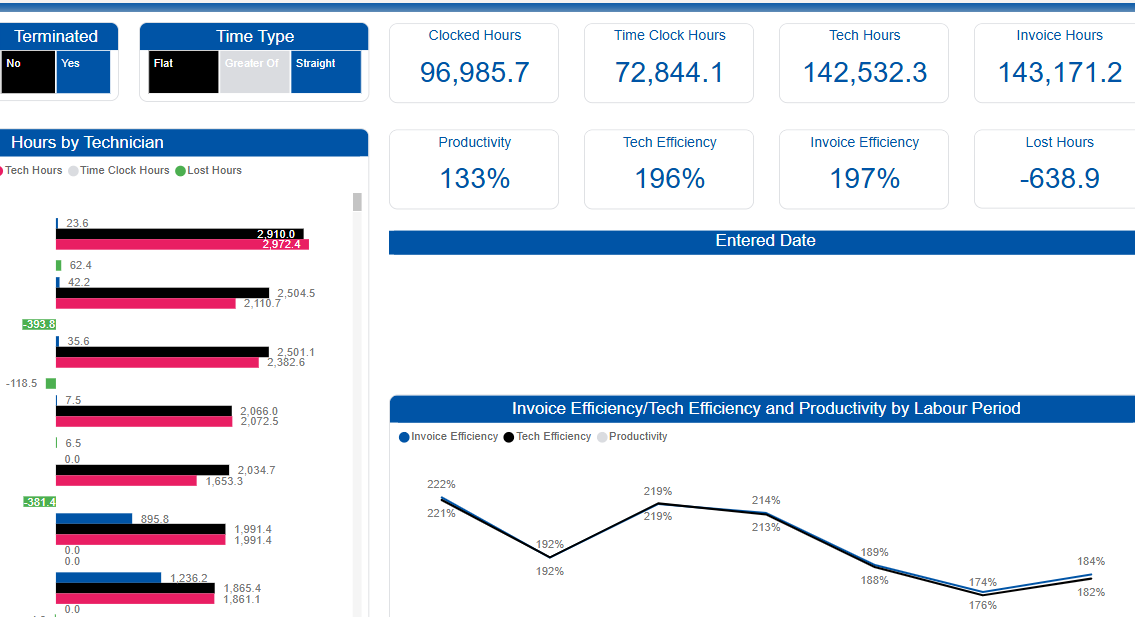
Task: Open the Clocked Hours card
Action: (474, 62)
